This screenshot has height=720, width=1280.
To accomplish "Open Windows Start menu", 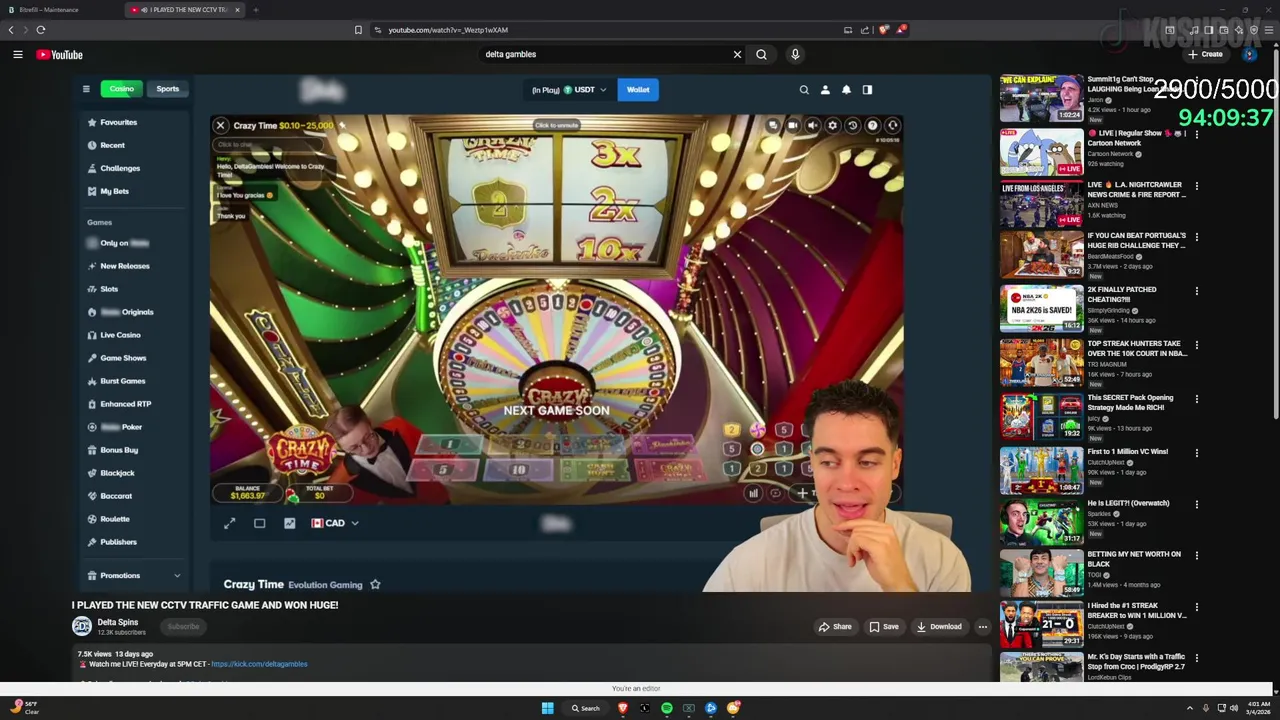I will click(x=547, y=708).
